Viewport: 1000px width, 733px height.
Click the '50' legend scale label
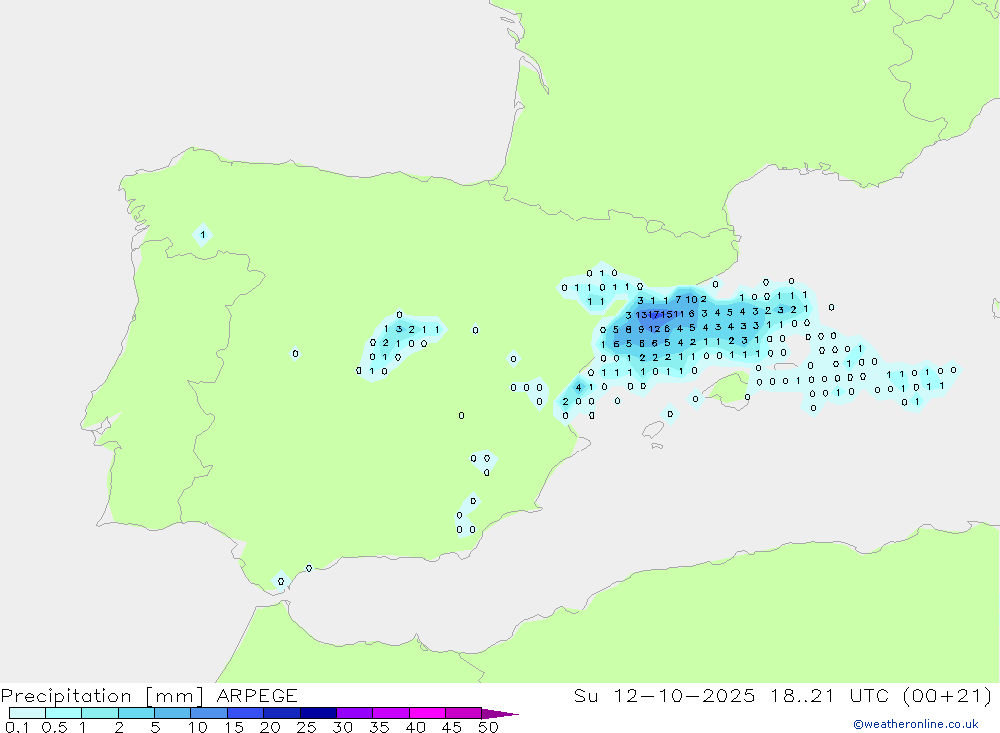click(x=488, y=727)
